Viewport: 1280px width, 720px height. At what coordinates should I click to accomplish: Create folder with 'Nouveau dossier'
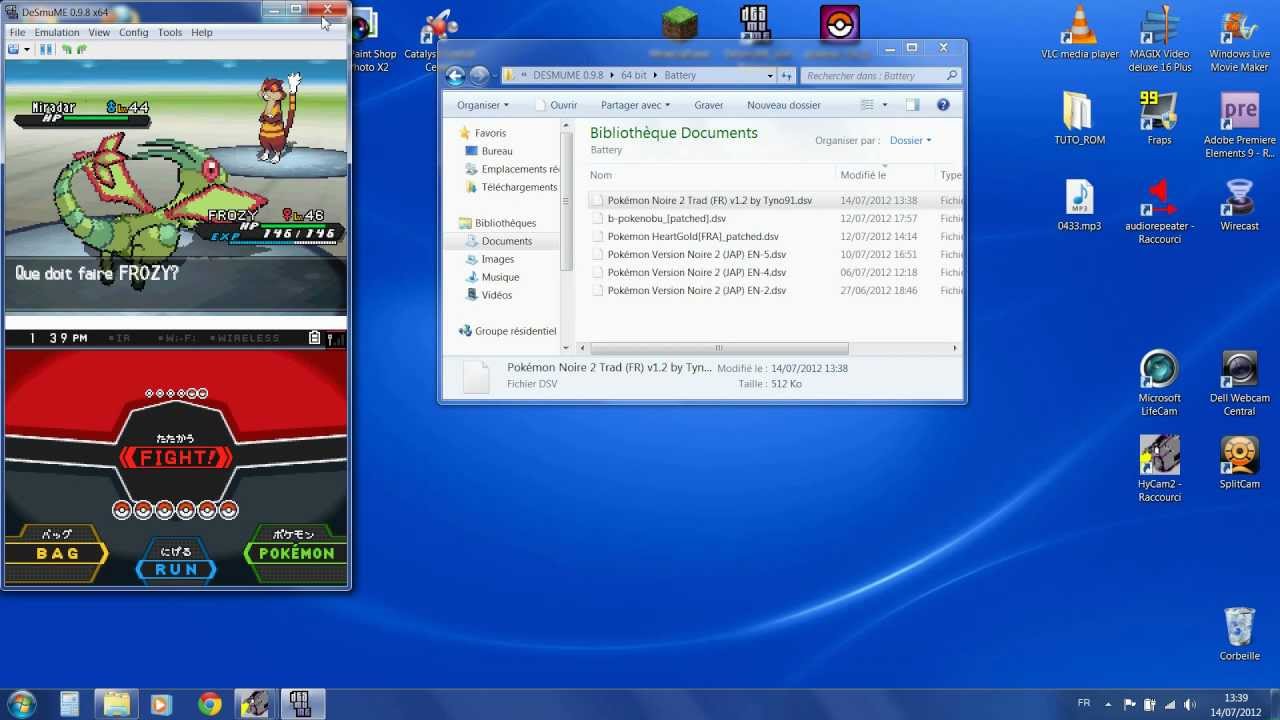pyautogui.click(x=784, y=105)
